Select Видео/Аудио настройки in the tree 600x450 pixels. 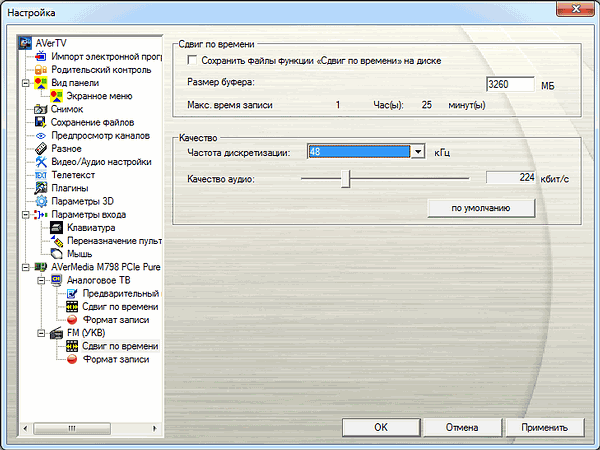pyautogui.click(x=101, y=162)
